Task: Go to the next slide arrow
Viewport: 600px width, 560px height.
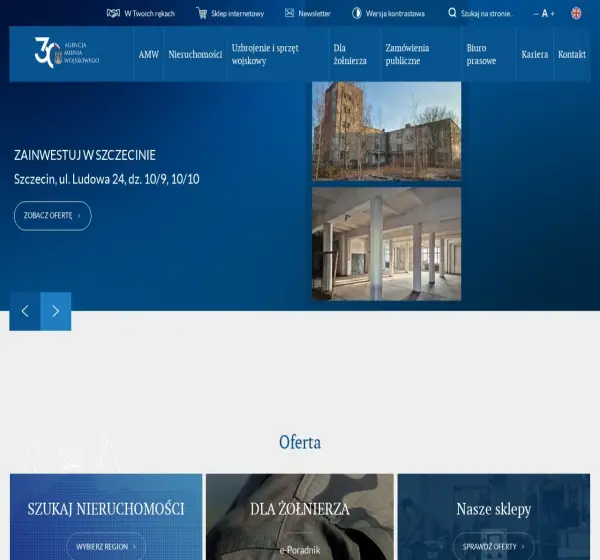Action: tap(56, 311)
